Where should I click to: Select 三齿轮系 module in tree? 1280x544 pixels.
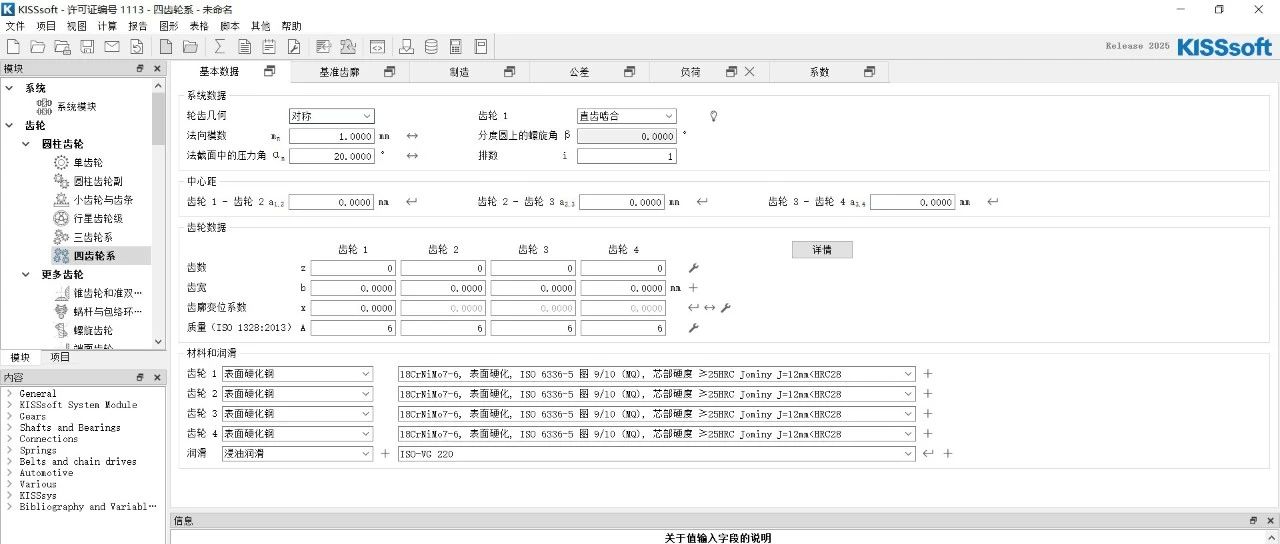point(93,237)
